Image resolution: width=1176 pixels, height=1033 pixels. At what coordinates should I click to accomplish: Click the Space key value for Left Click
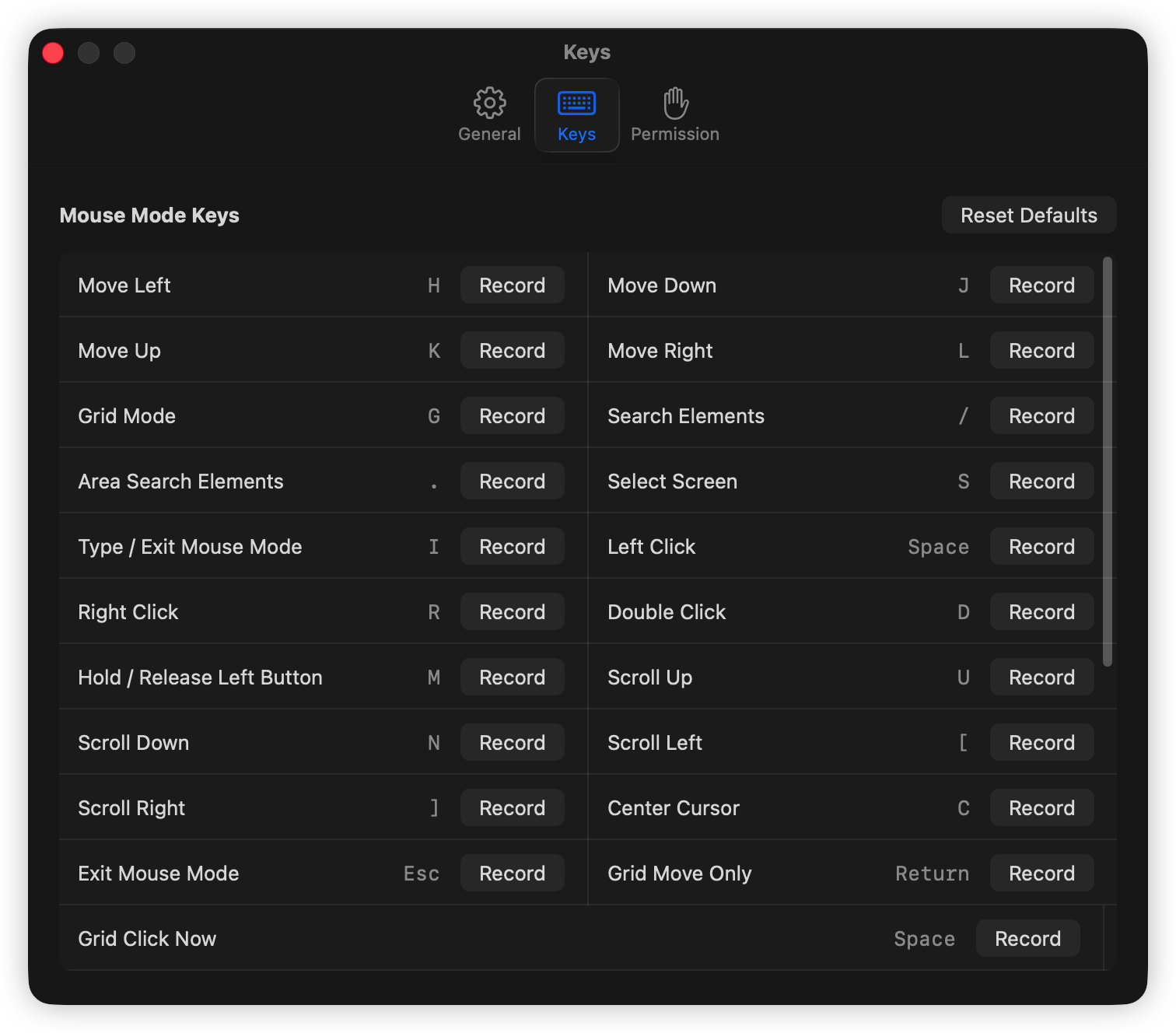coord(938,547)
